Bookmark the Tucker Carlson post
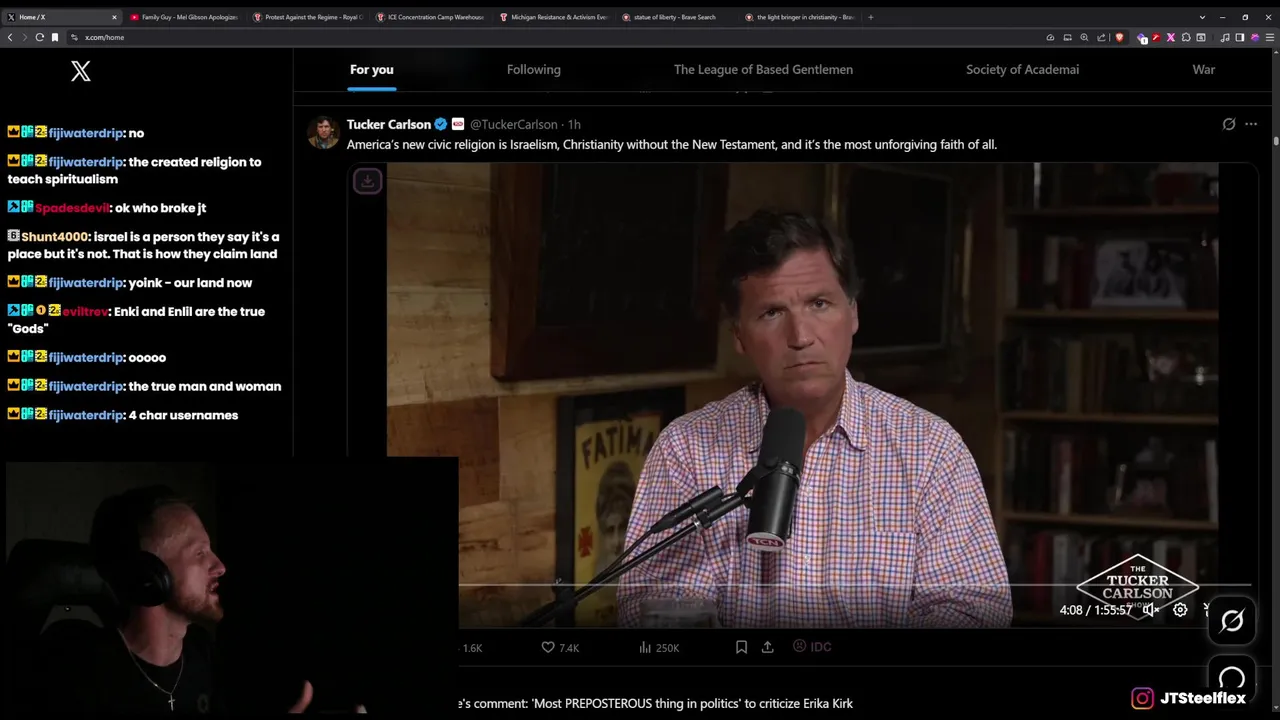This screenshot has height=720, width=1280. pos(741,648)
